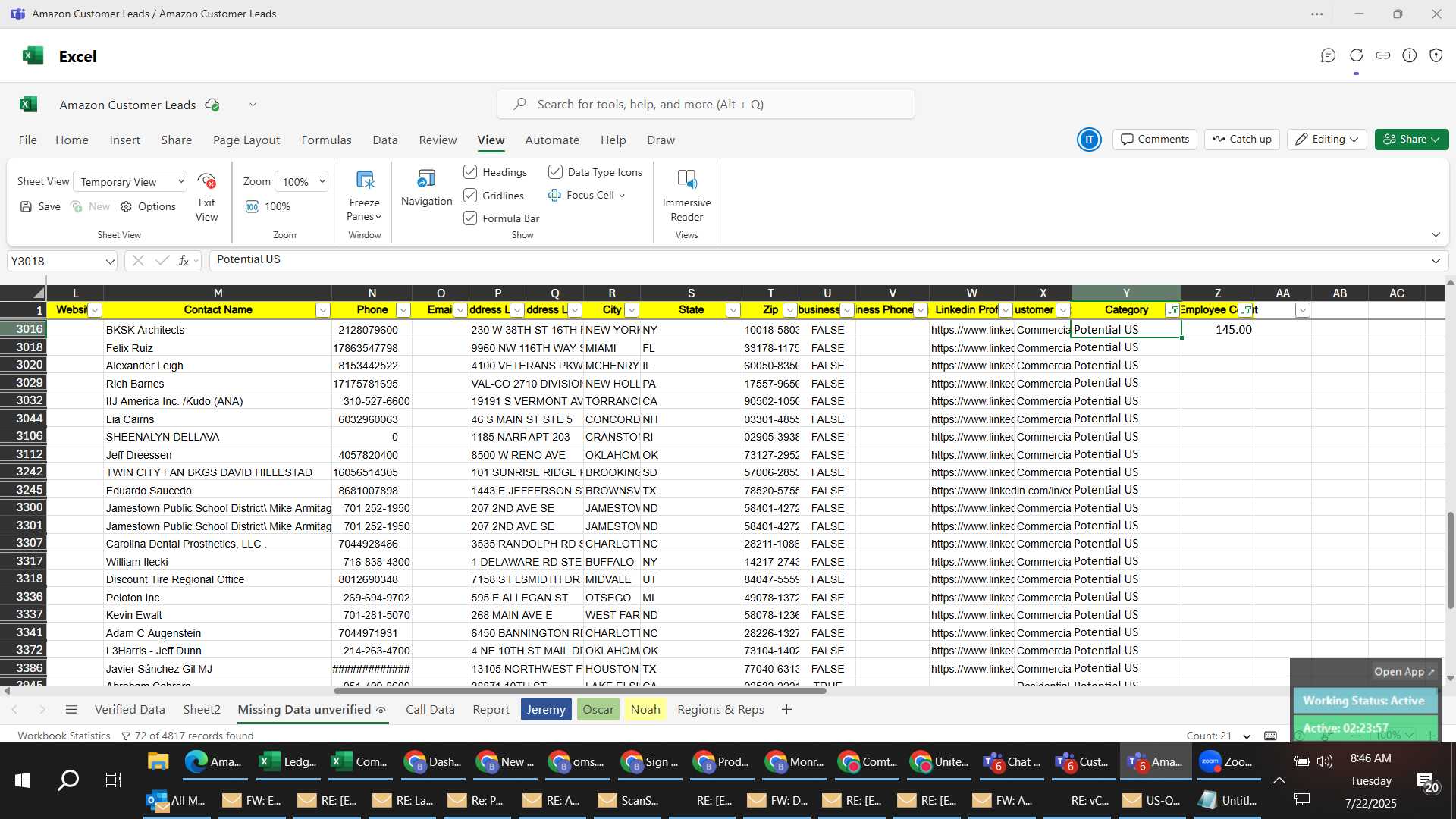Screen dimensions: 1456x819
Task: Click the search tools input box
Action: (x=705, y=105)
